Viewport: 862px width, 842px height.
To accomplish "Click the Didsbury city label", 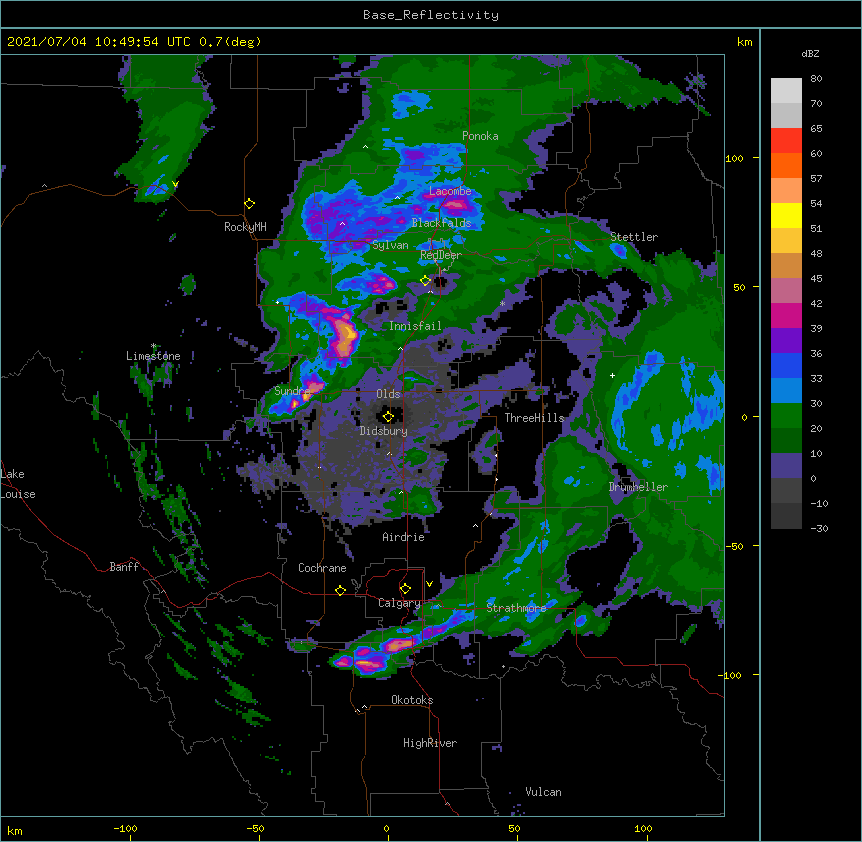I will click(x=383, y=431).
